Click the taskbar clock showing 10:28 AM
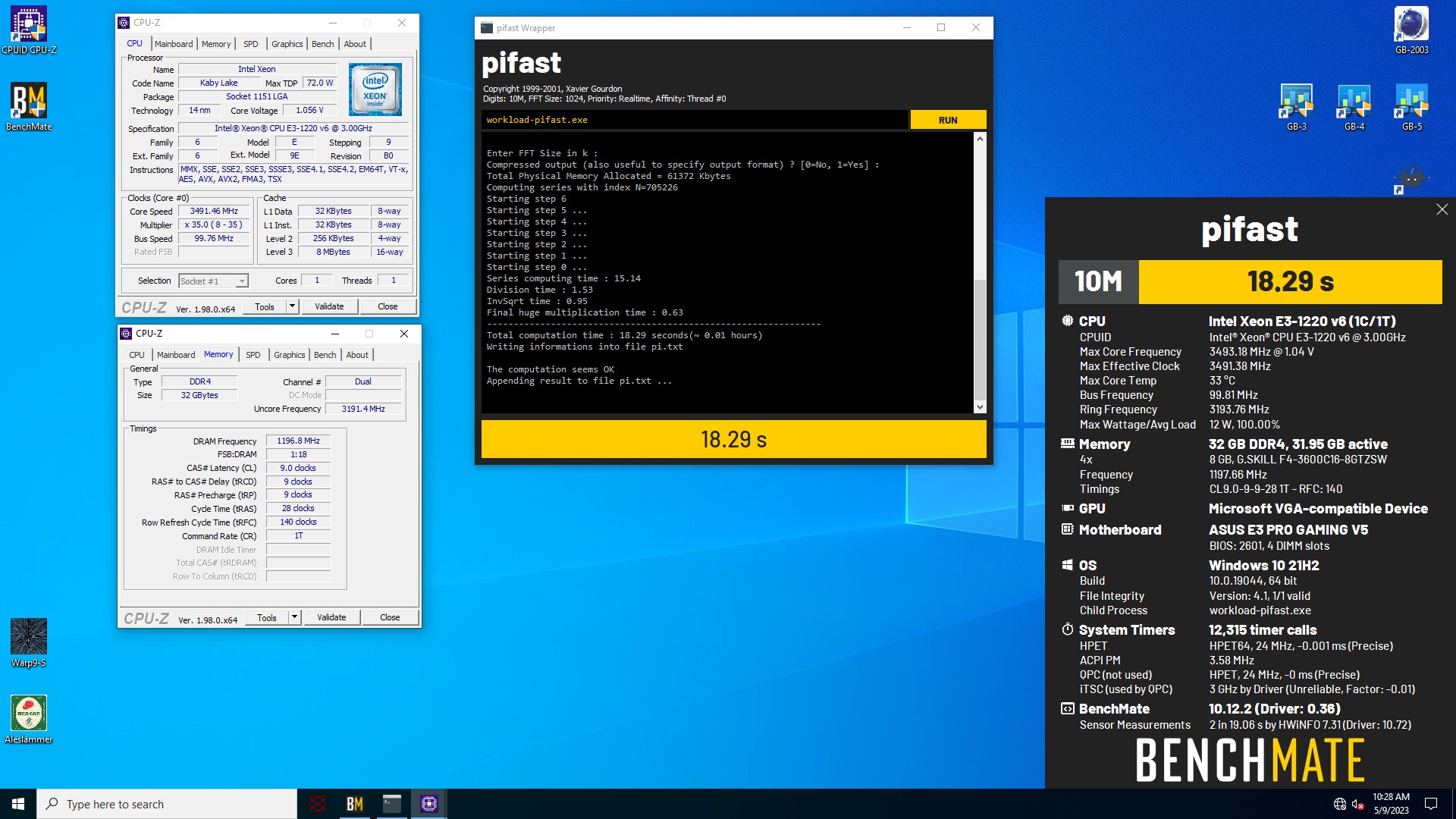Screen dimensions: 1456x819 [1391, 804]
